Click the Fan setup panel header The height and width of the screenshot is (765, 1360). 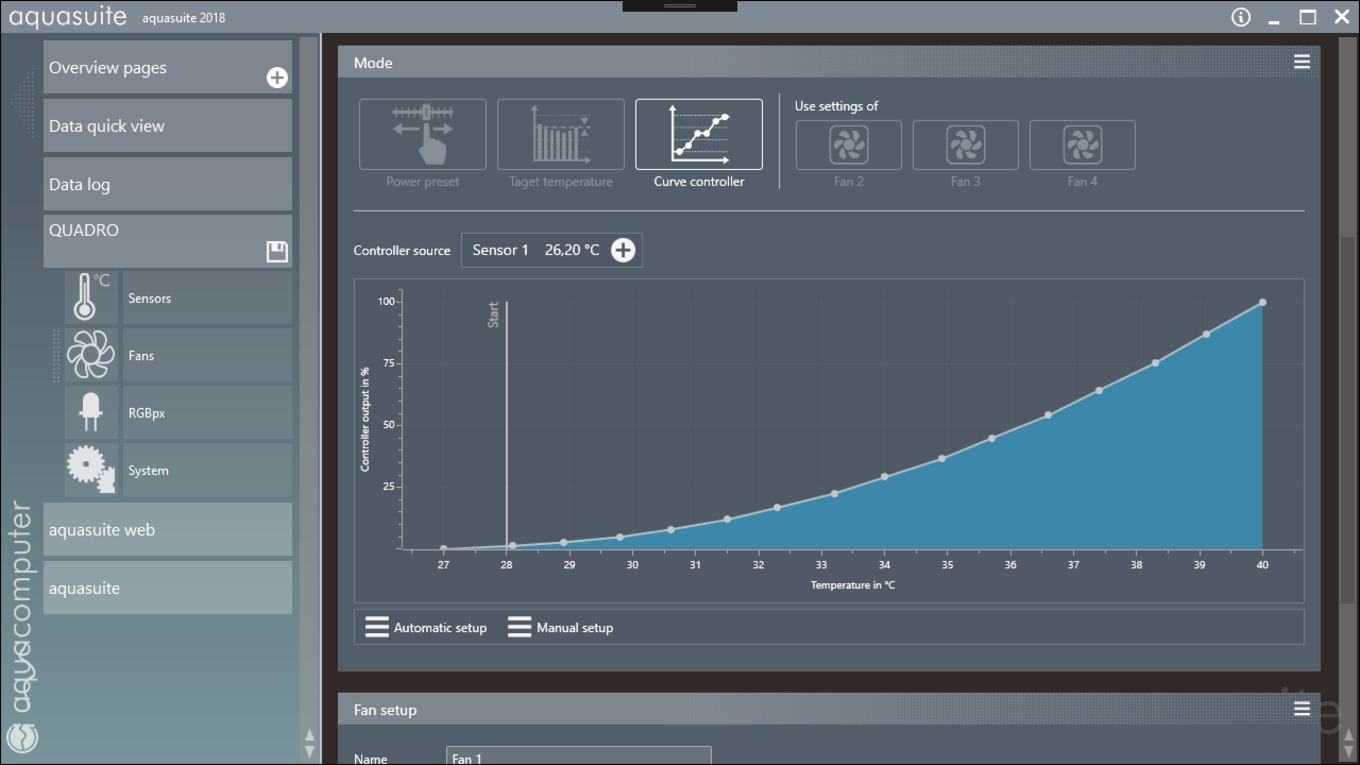pyautogui.click(x=829, y=709)
